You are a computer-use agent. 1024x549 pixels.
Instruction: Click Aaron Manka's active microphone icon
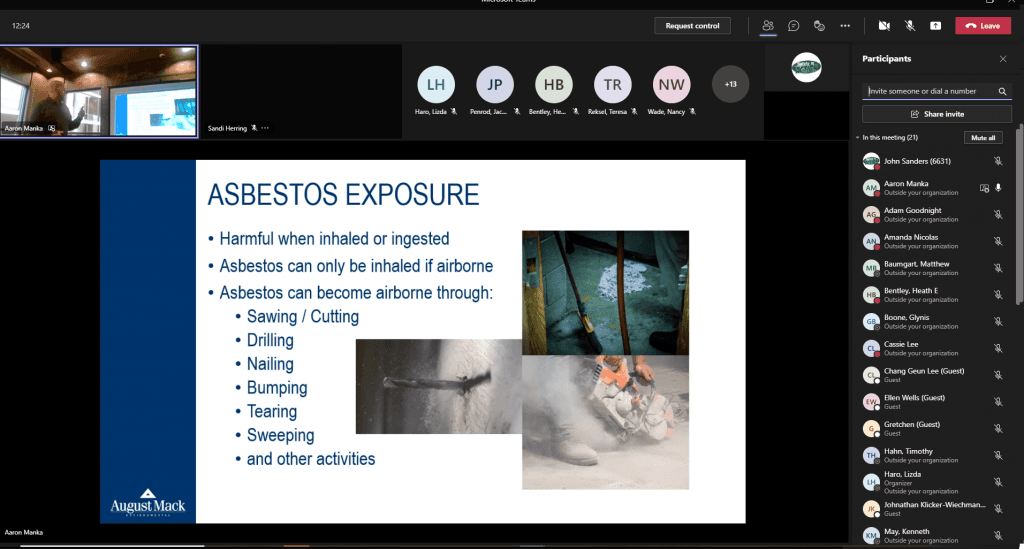coord(998,187)
